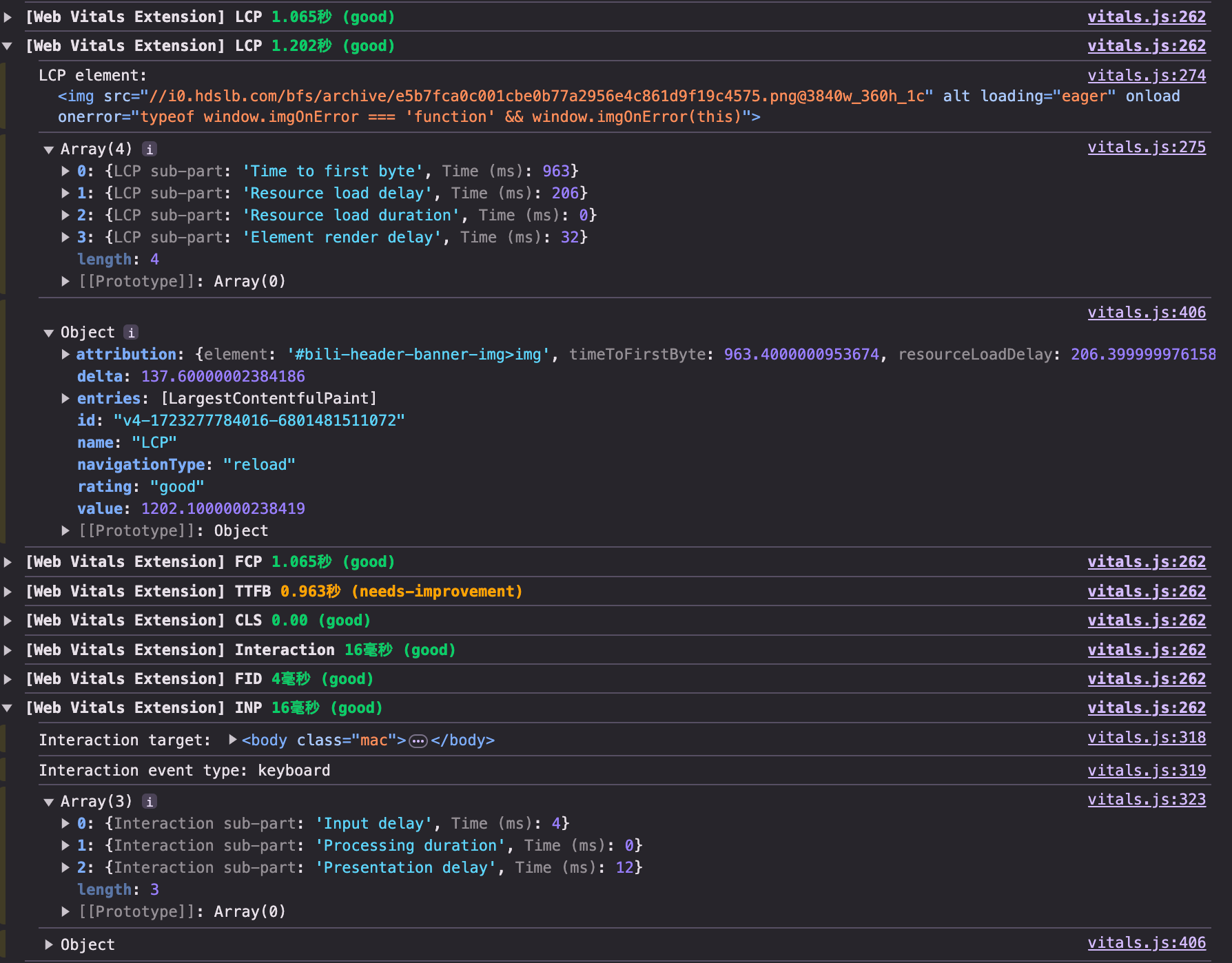
Task: Expand the 'Presentation delay' array item
Action: click(65, 868)
